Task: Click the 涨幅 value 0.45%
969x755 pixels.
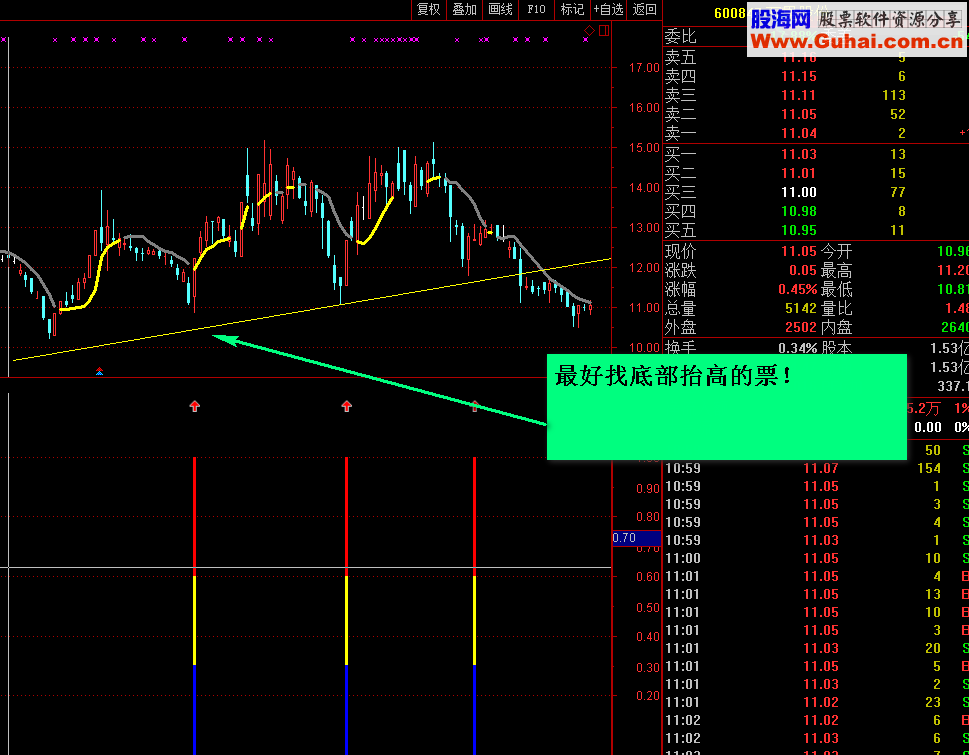Action: tap(797, 289)
